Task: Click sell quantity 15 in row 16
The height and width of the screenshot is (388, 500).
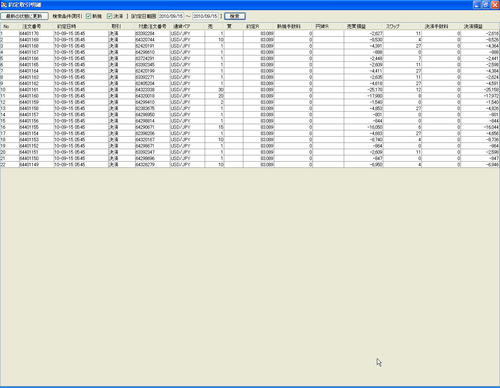Action: [214, 127]
